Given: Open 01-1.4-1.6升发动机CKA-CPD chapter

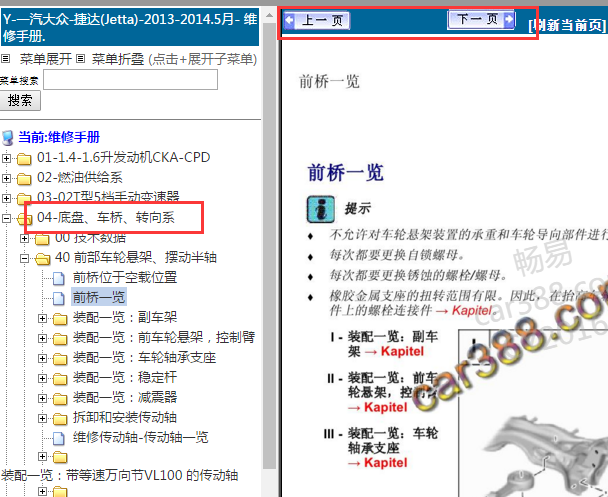Looking at the screenshot, I should pos(124,157).
